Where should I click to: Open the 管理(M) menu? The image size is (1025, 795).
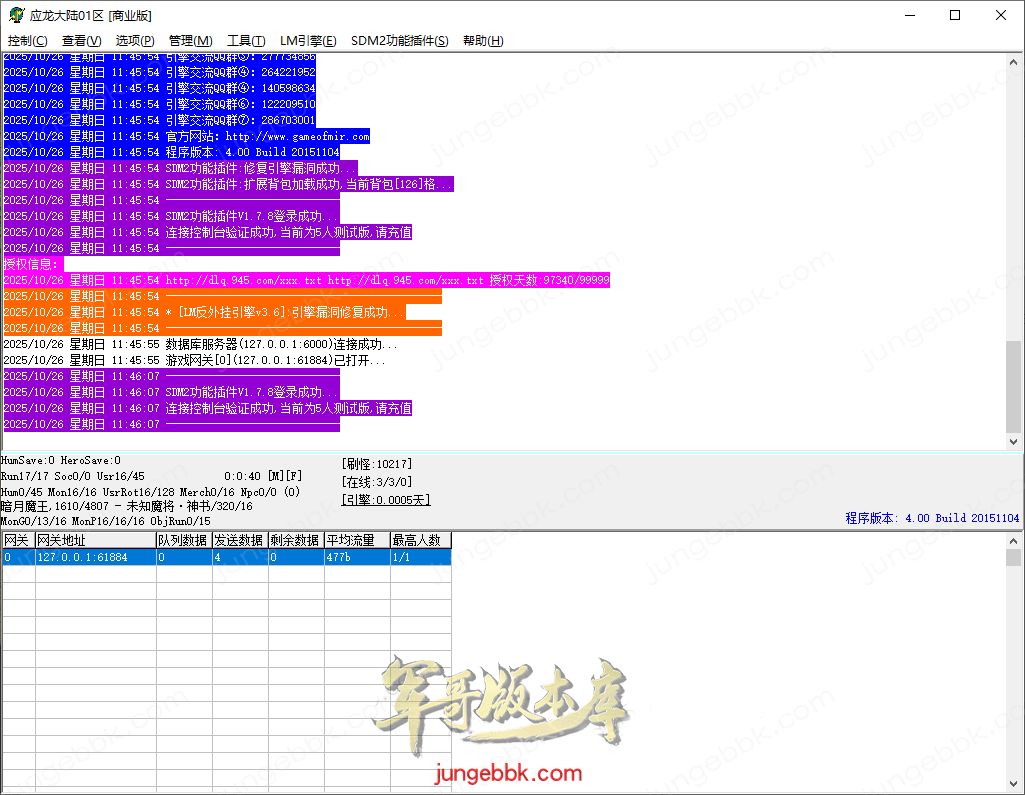pyautogui.click(x=190, y=41)
